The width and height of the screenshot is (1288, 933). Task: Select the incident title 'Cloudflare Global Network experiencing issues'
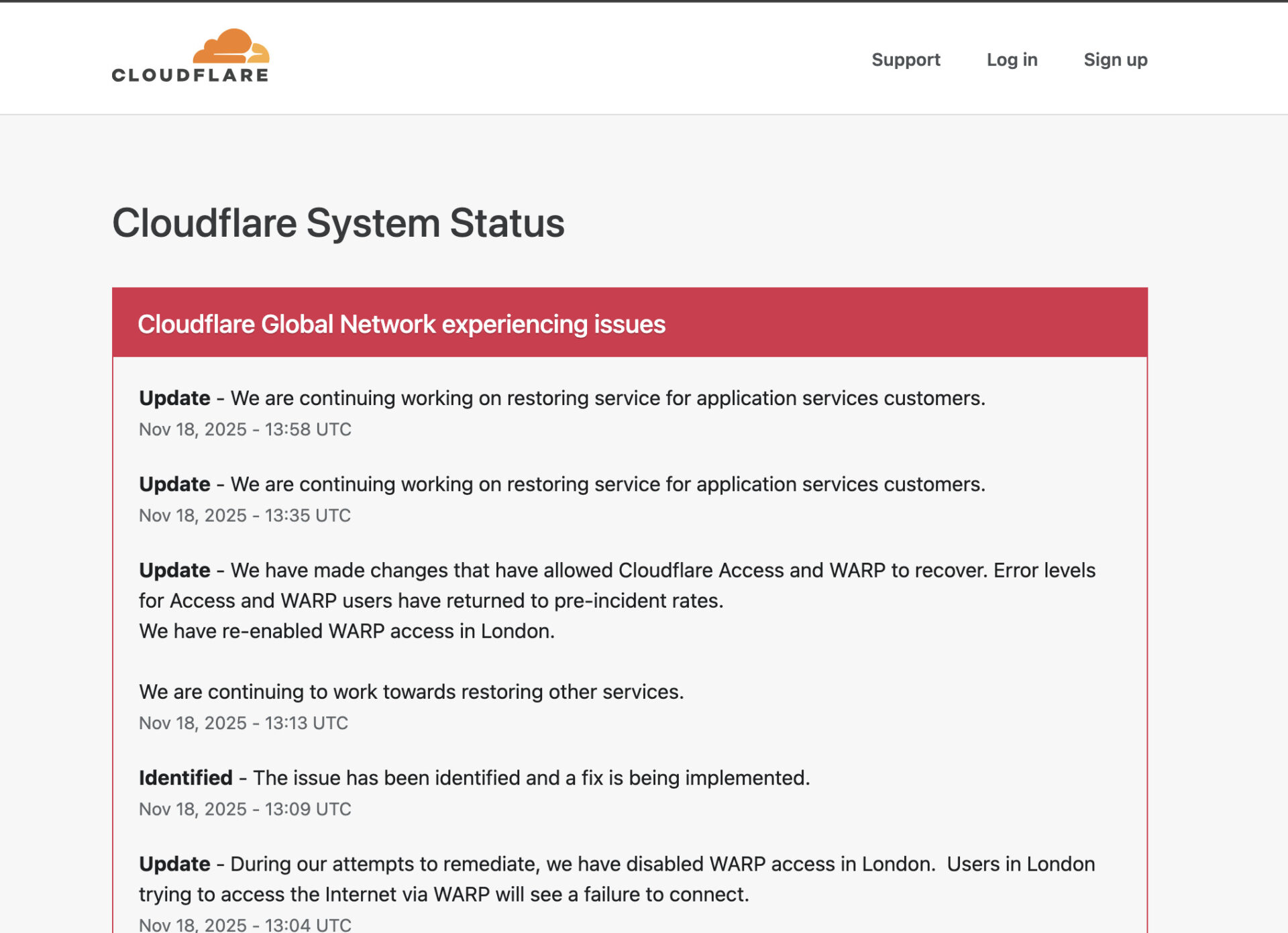point(402,324)
